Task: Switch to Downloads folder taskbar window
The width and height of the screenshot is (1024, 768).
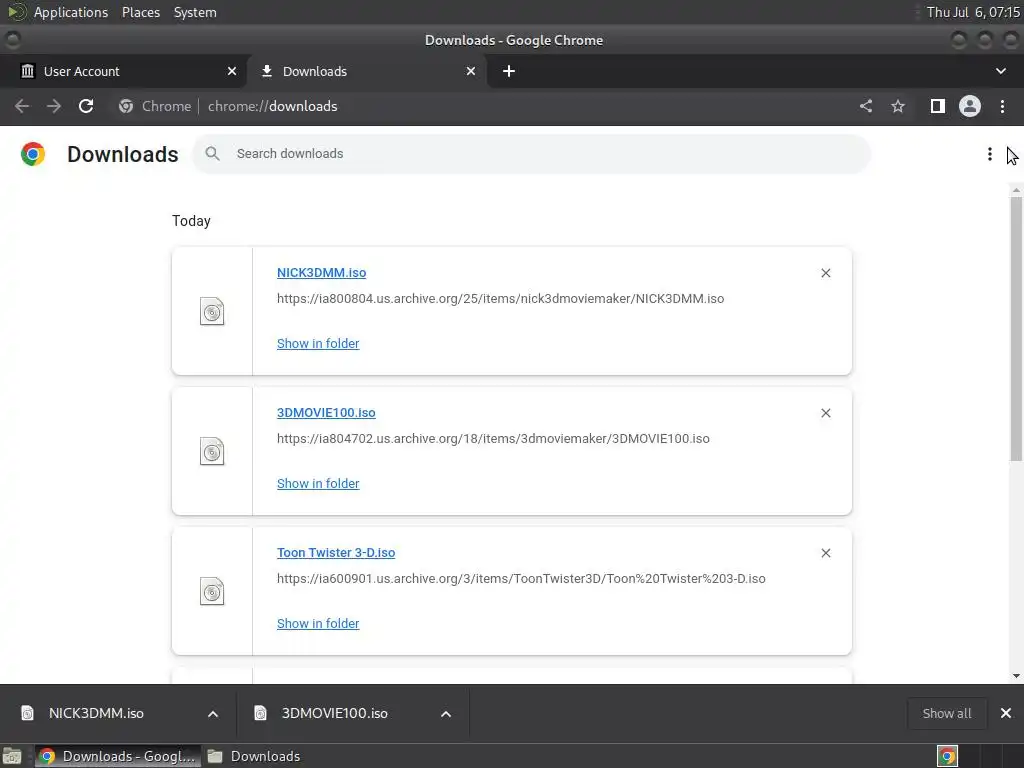Action: pyautogui.click(x=254, y=756)
